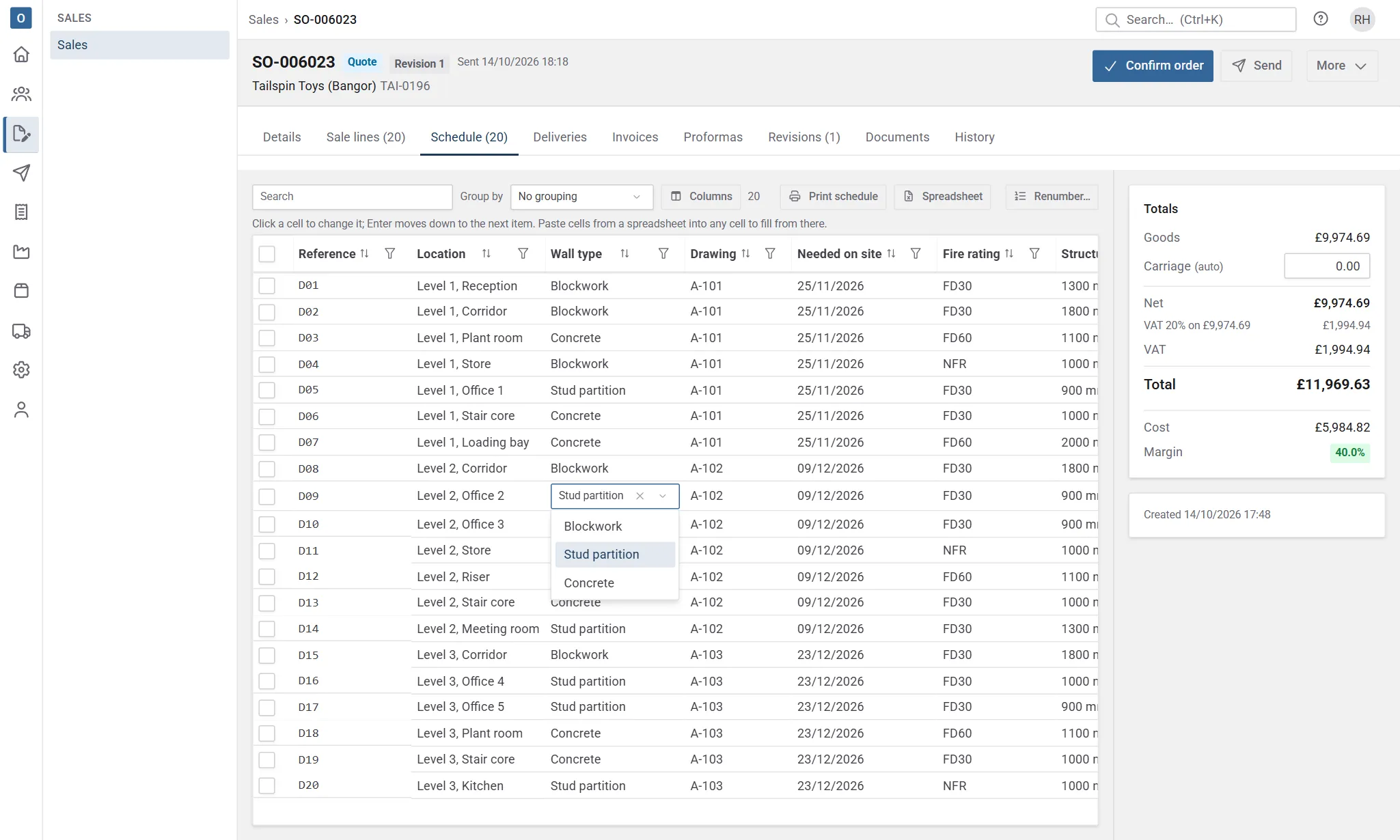Open the paper-plane send icon in sidebar
The image size is (1400, 840).
(21, 173)
